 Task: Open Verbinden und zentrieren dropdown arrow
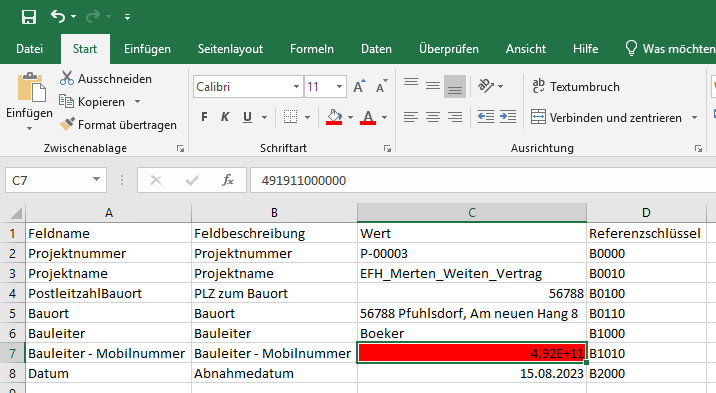click(x=695, y=118)
